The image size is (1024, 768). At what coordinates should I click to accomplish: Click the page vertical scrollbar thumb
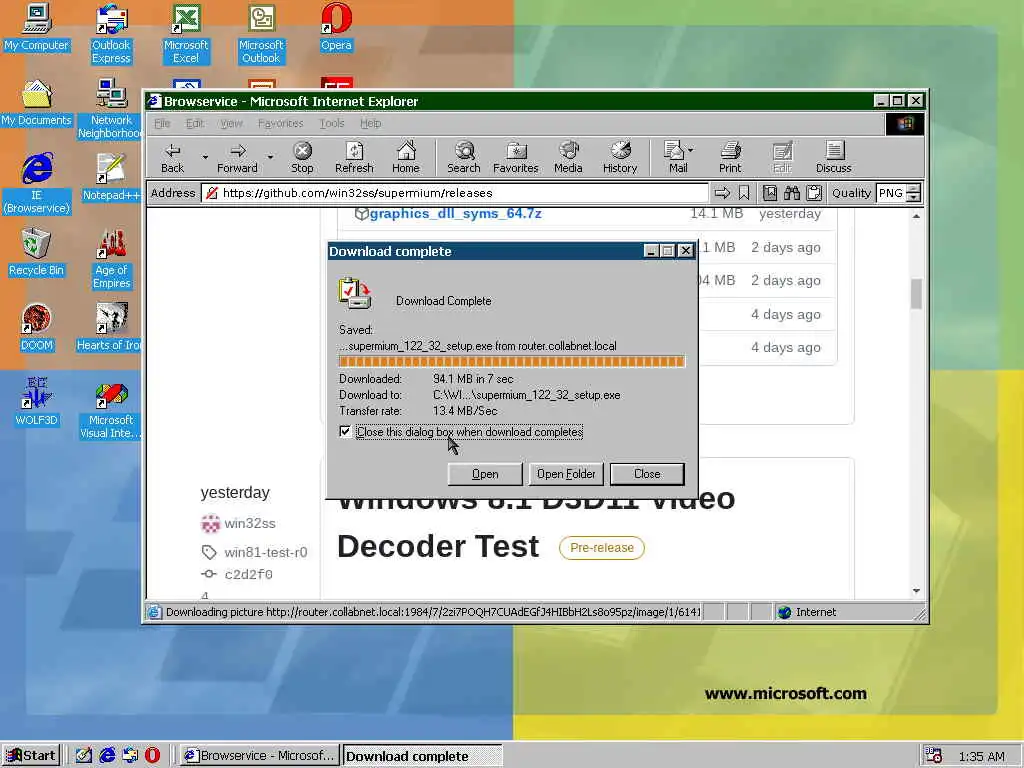click(x=916, y=294)
